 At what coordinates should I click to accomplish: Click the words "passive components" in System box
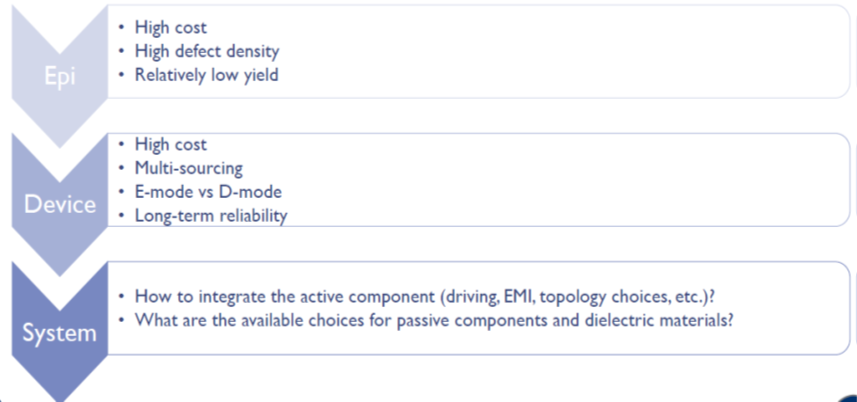478,320
